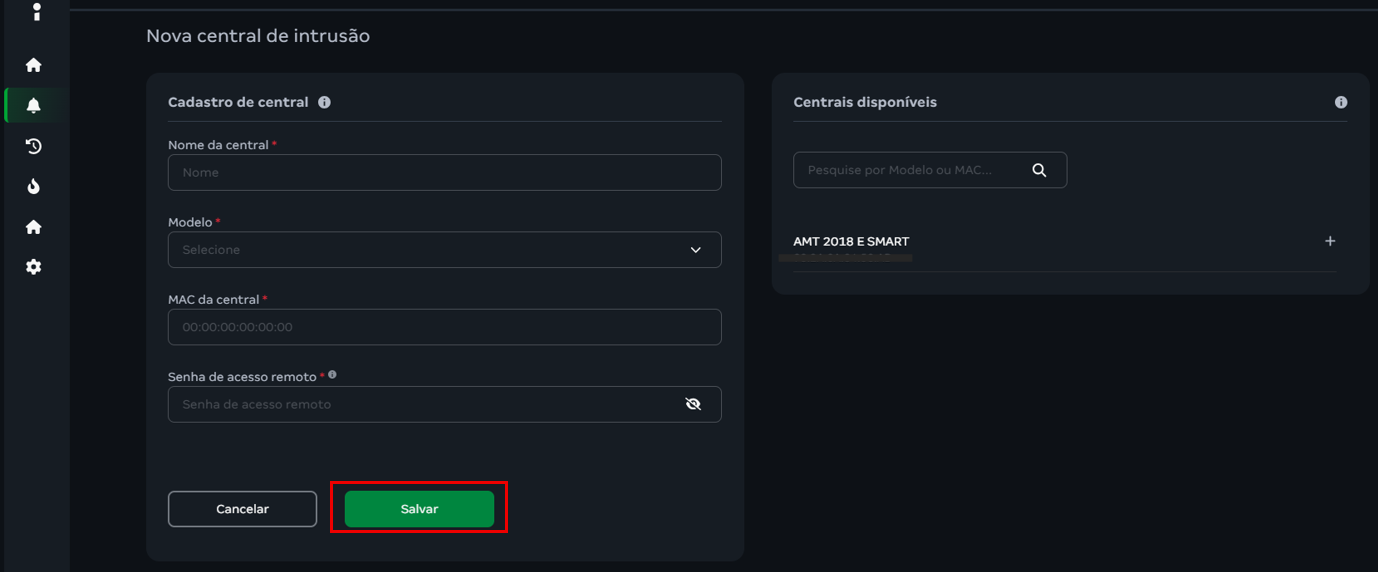Viewport: 1378px width, 572px height.
Task: Click info icon beside Cadastro de central
Action: [x=324, y=102]
